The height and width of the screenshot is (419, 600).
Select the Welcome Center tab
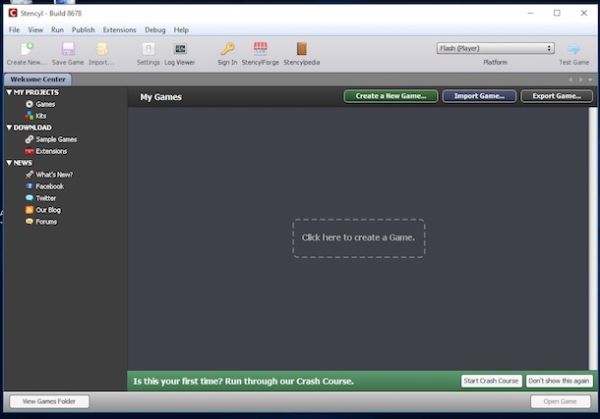click(37, 79)
